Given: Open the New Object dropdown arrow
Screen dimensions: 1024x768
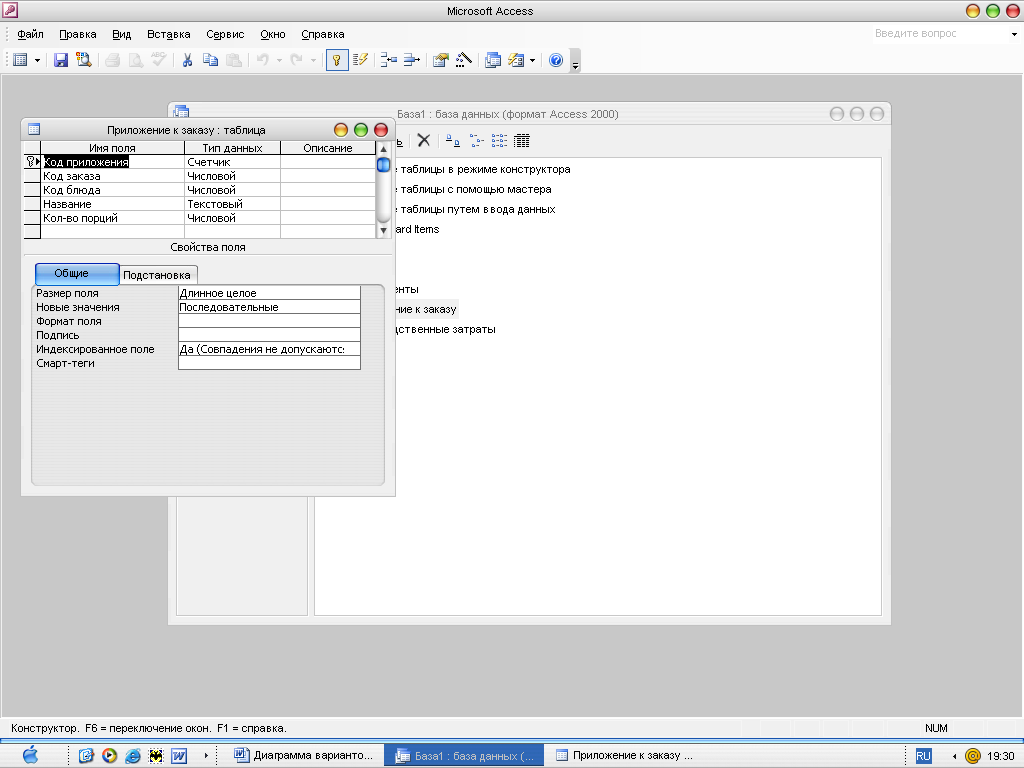Looking at the screenshot, I should 532,61.
